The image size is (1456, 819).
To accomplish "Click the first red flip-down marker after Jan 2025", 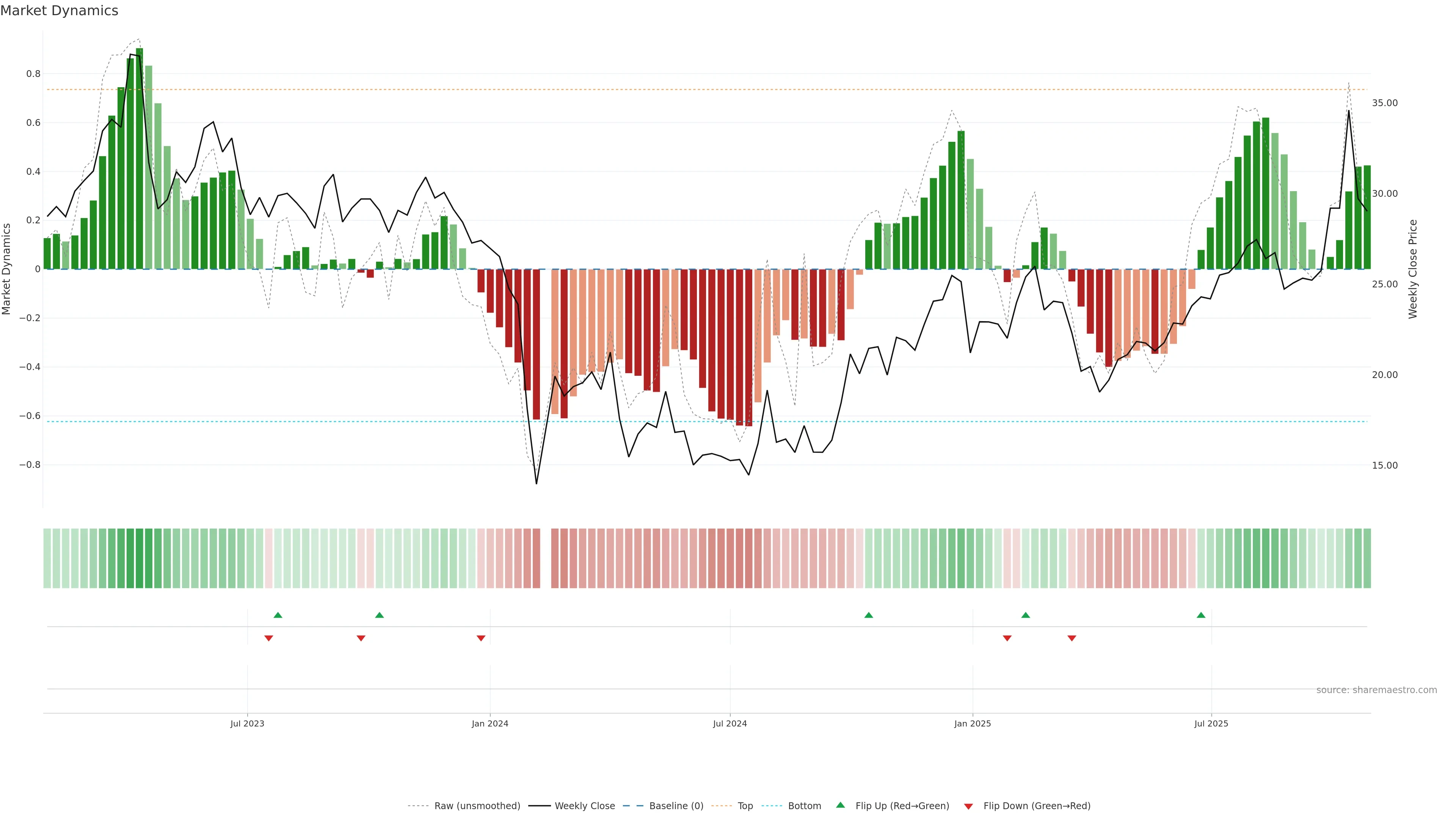I will click(x=1007, y=638).
